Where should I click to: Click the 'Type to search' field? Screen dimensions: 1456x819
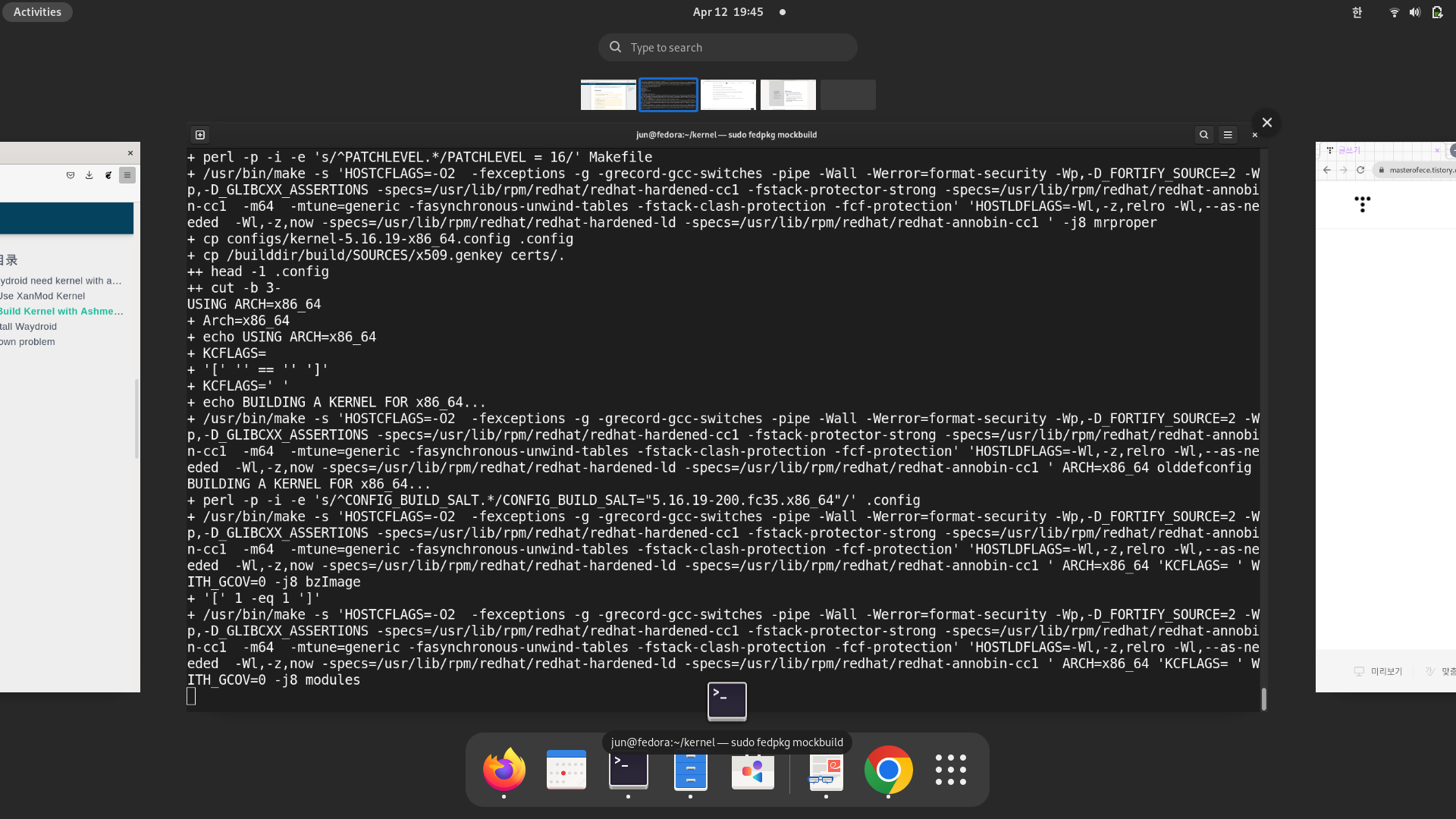click(x=727, y=47)
